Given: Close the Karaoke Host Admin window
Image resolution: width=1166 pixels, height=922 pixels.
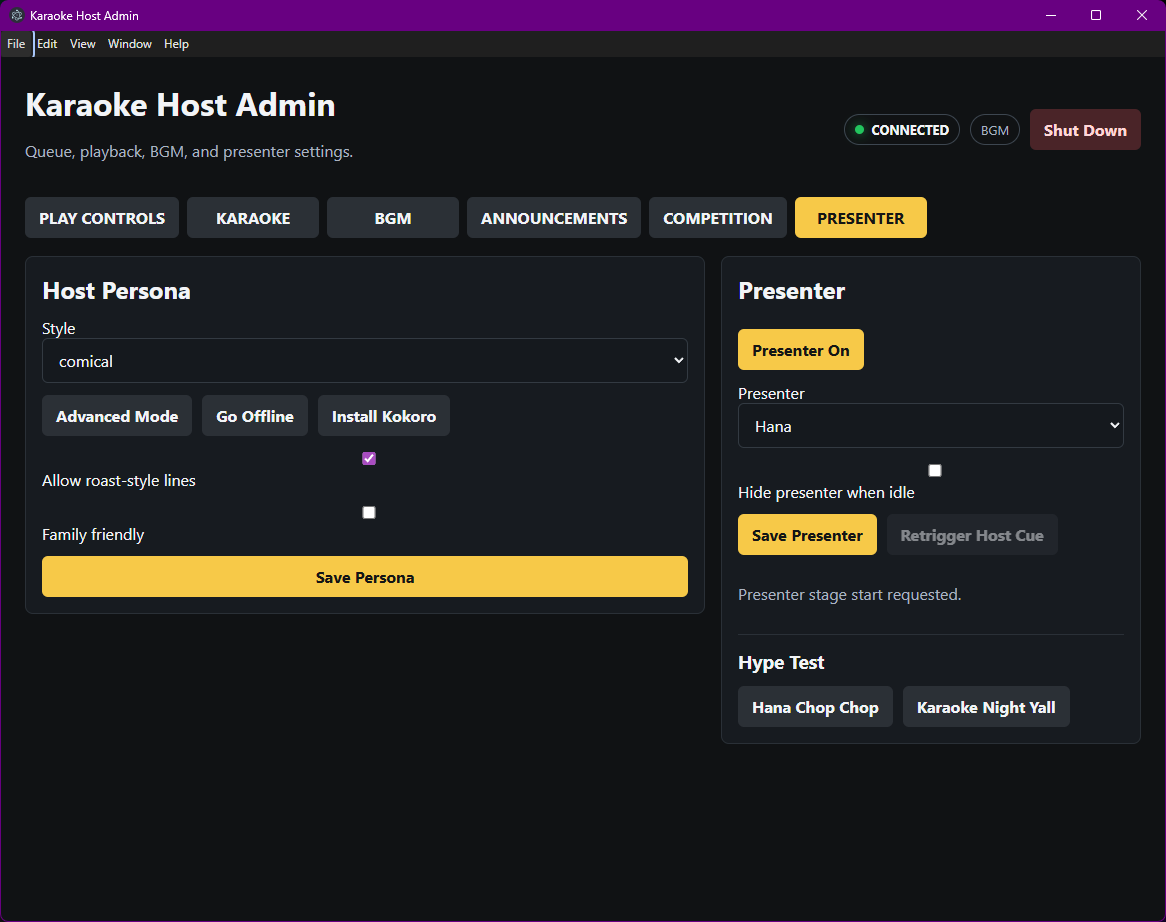Looking at the screenshot, I should click(x=1141, y=15).
